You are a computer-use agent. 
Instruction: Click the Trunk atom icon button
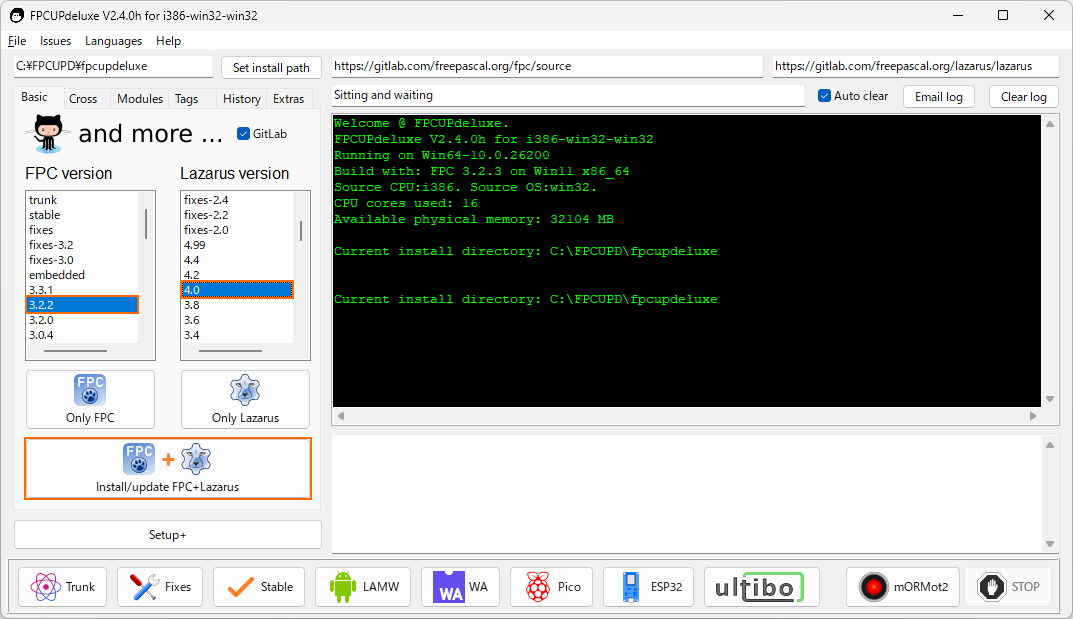(x=62, y=587)
